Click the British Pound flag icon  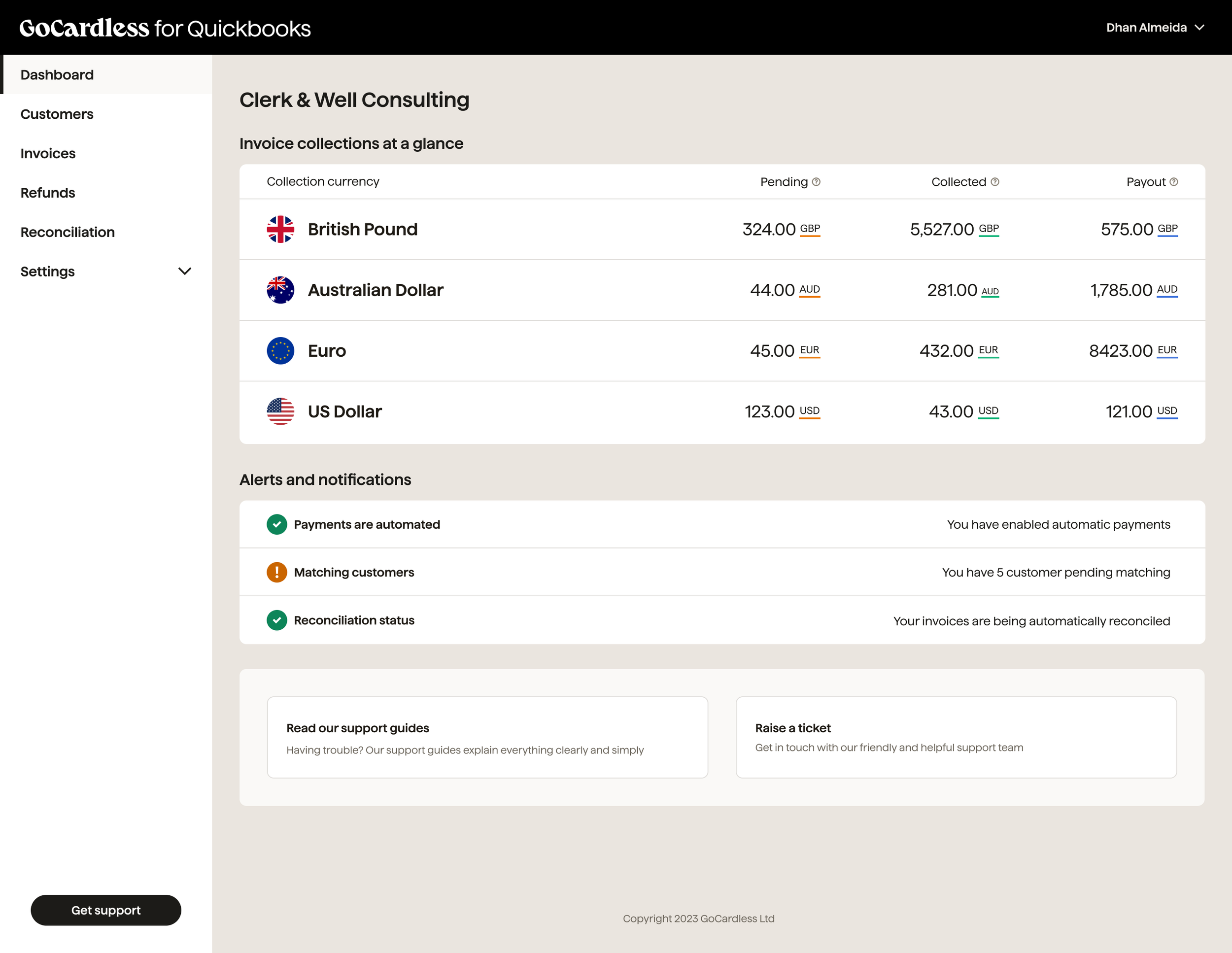[280, 229]
